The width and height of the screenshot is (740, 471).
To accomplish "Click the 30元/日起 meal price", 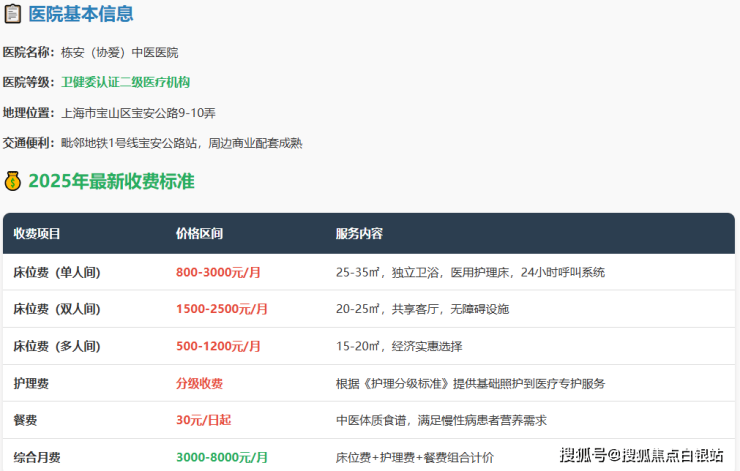I will [205, 420].
